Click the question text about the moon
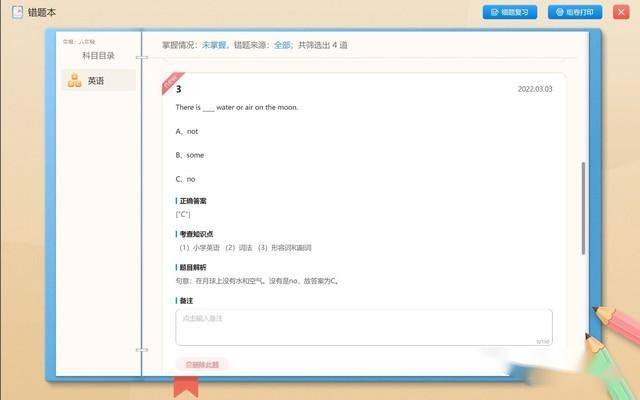 tap(237, 107)
